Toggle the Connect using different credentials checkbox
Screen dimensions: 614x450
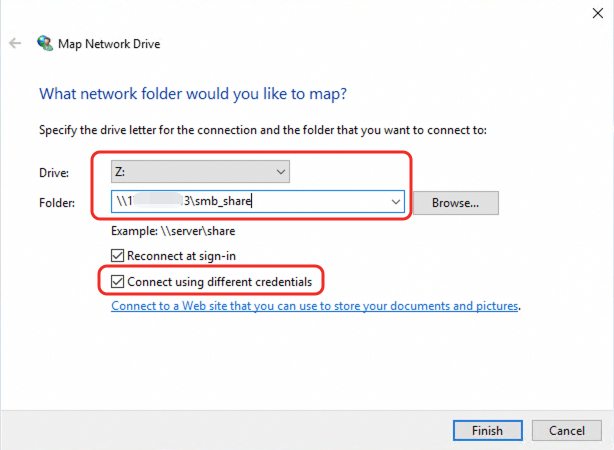[x=118, y=280]
